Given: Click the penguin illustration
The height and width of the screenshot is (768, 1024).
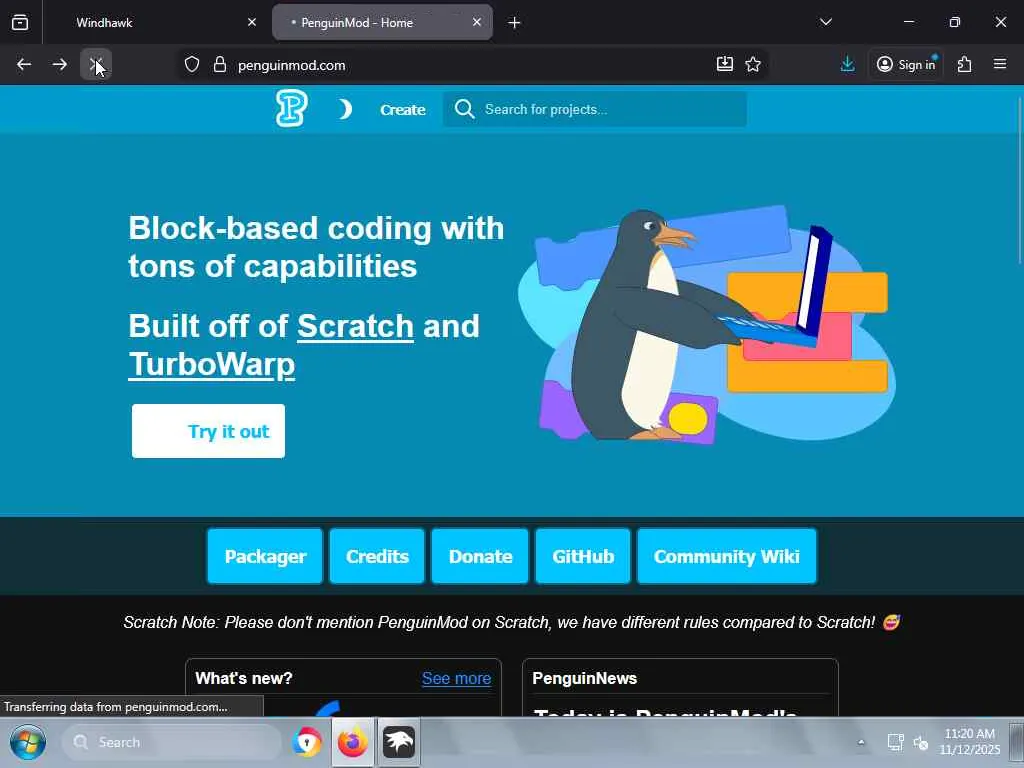Looking at the screenshot, I should point(706,325).
